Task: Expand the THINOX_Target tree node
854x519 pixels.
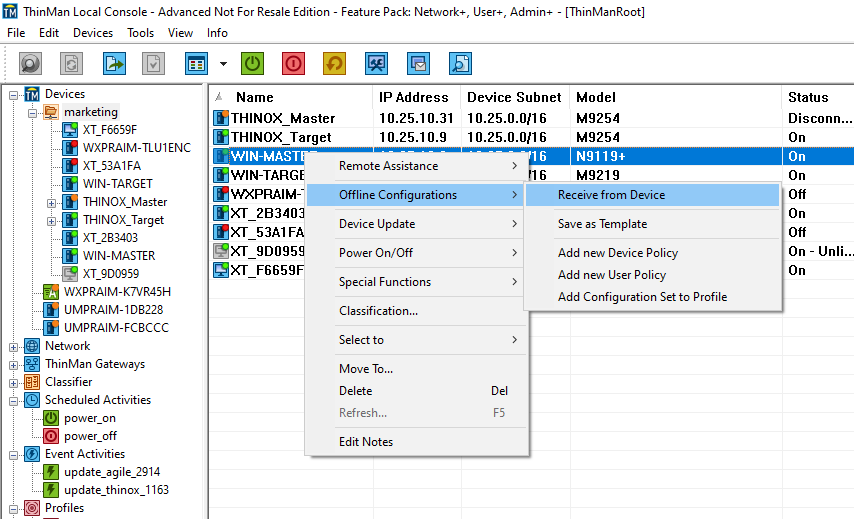Action: 51,221
